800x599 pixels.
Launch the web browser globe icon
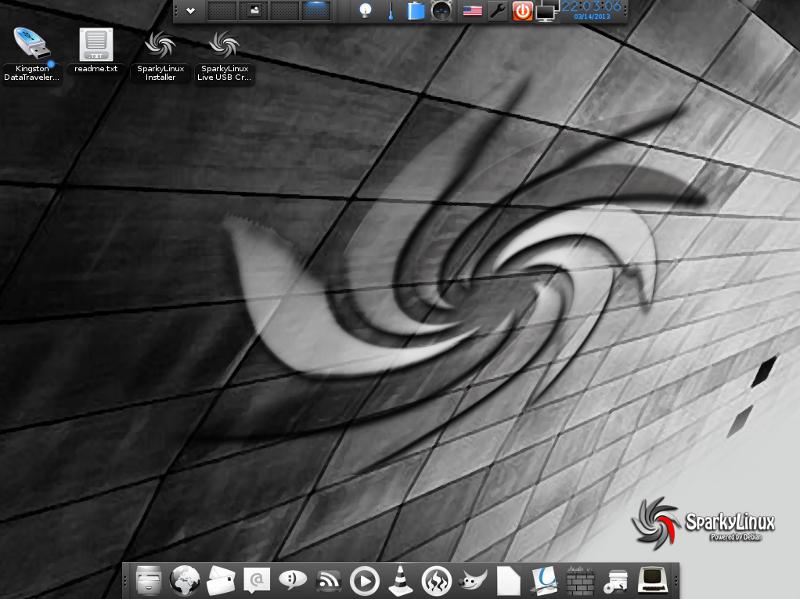(185, 580)
